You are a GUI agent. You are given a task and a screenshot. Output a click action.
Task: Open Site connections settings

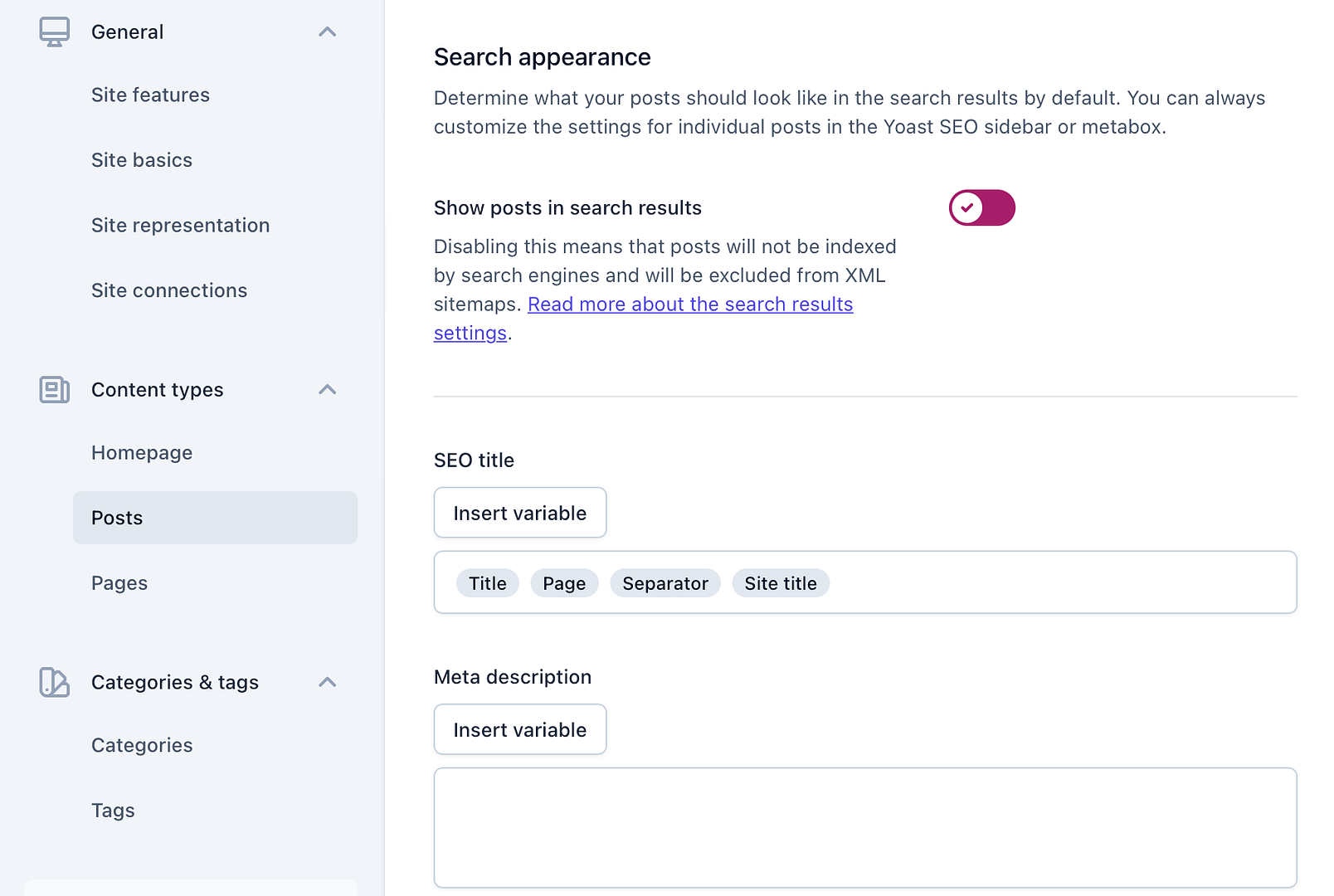[169, 290]
